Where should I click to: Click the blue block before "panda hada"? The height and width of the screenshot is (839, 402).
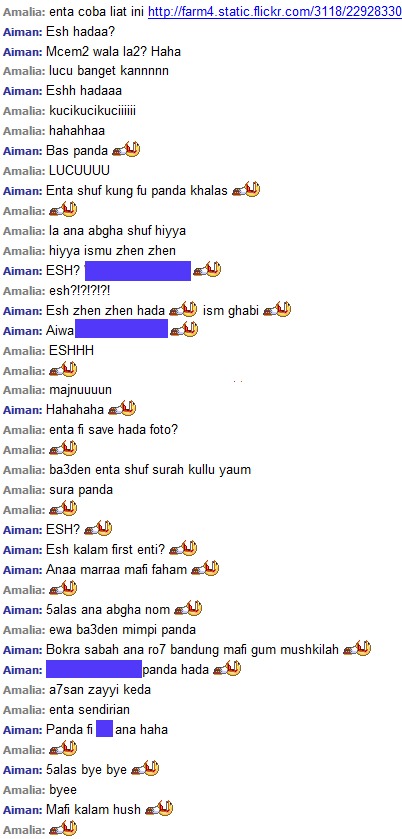94,669
